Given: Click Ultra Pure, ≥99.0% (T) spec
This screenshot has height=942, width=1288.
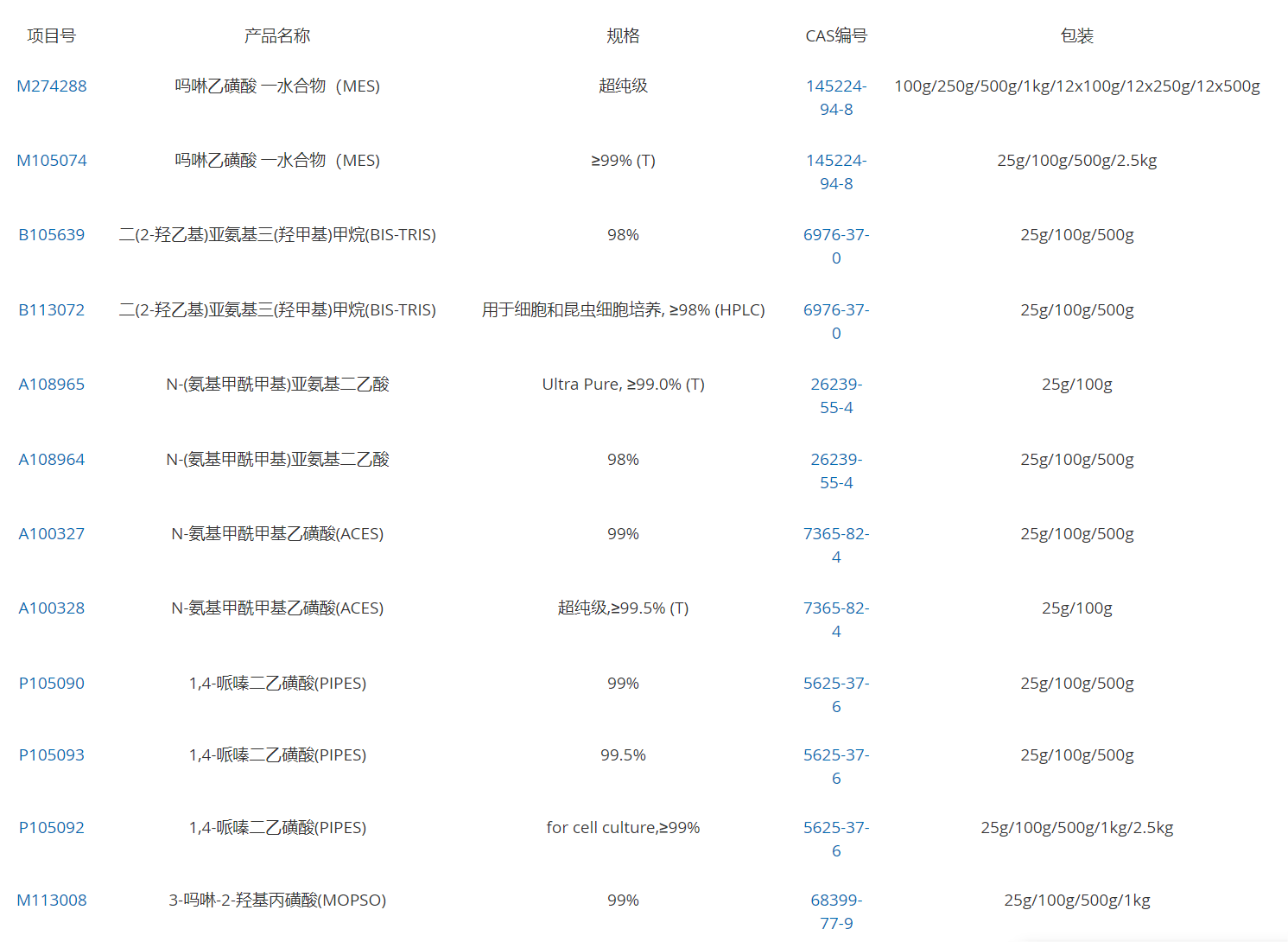Looking at the screenshot, I should [x=623, y=385].
